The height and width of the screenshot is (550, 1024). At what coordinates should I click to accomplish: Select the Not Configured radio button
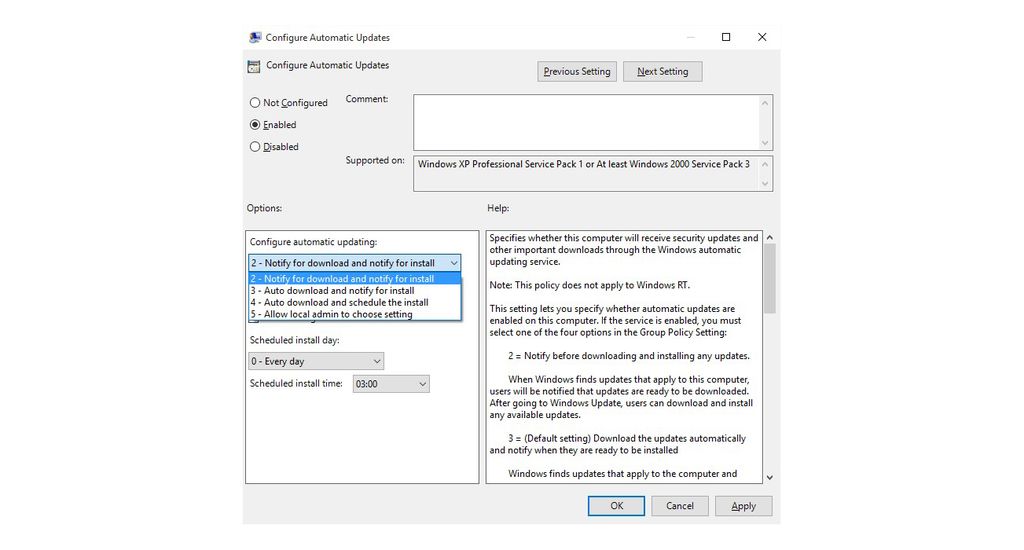tap(255, 103)
